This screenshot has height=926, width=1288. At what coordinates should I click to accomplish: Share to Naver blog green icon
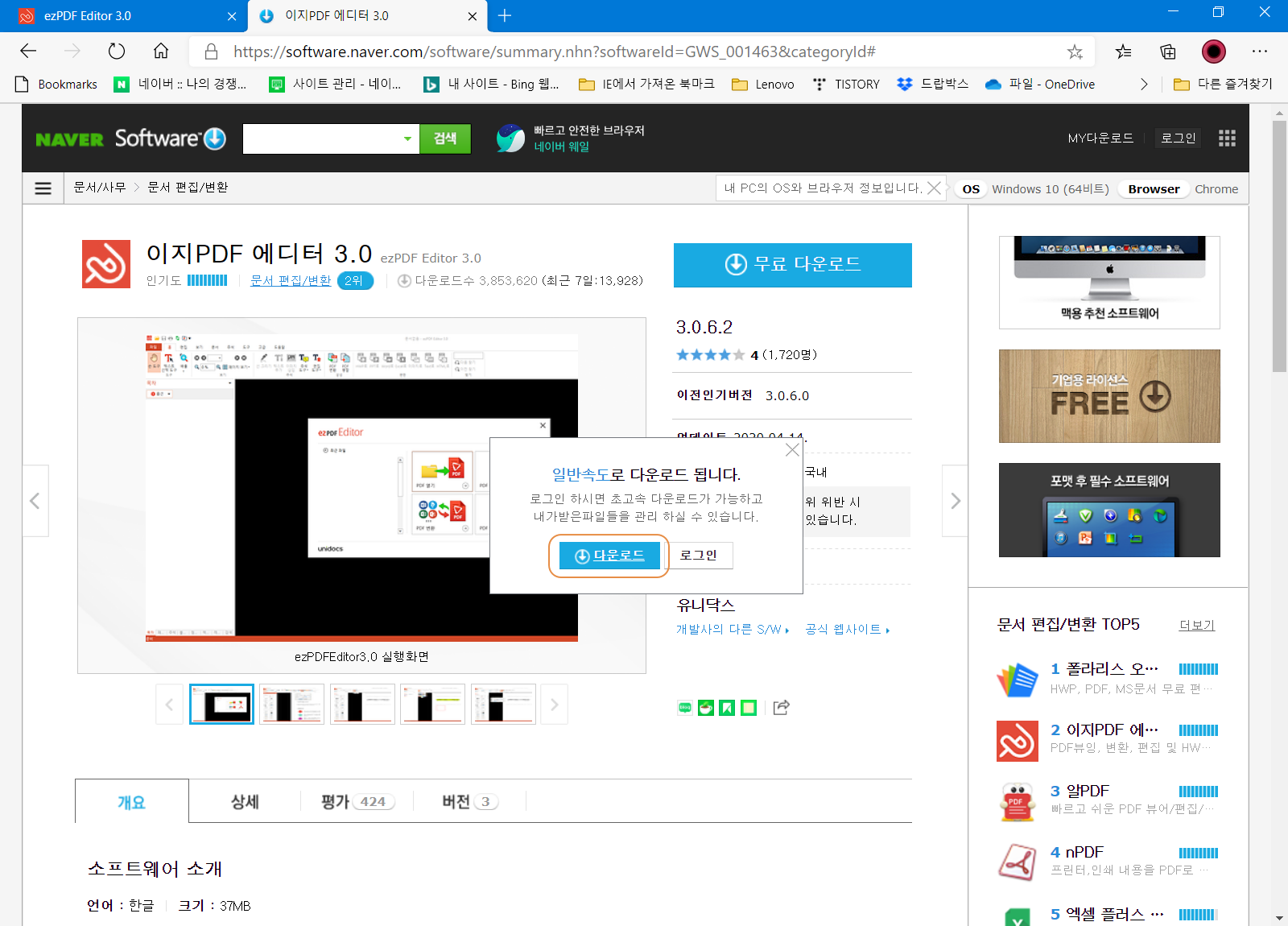point(685,708)
